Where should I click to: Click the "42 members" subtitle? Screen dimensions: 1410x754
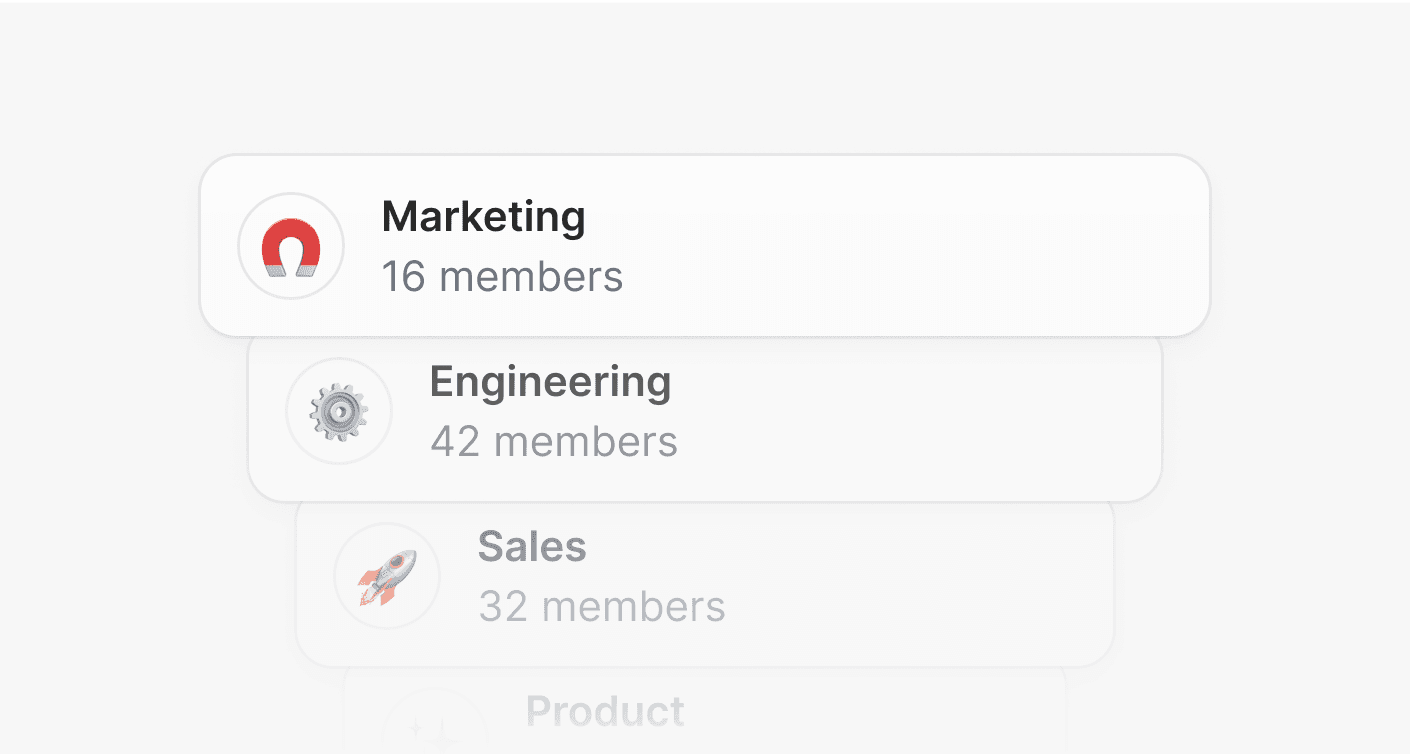pyautogui.click(x=554, y=442)
